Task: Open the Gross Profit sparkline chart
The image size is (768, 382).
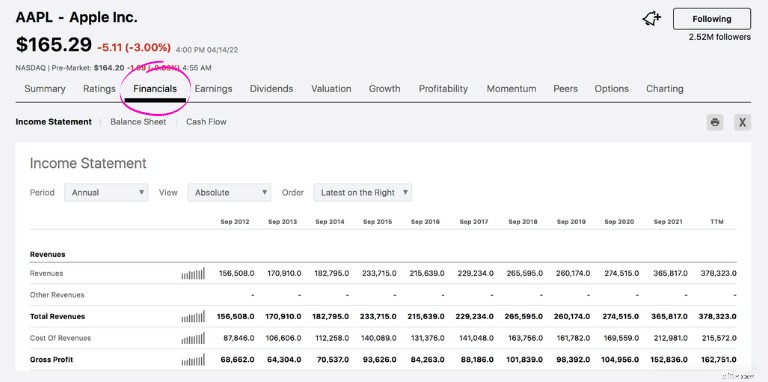Action: click(193, 360)
